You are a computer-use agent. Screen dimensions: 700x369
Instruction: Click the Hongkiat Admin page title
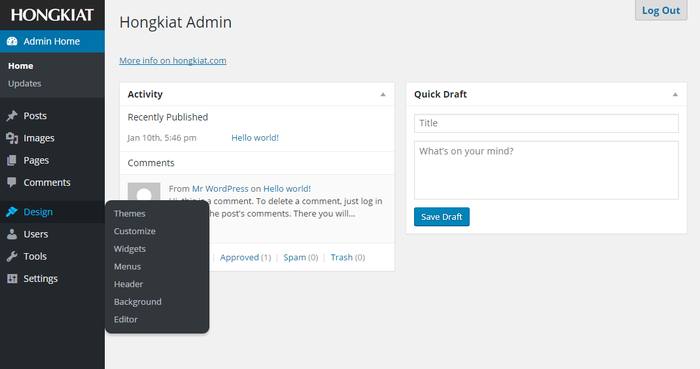175,22
